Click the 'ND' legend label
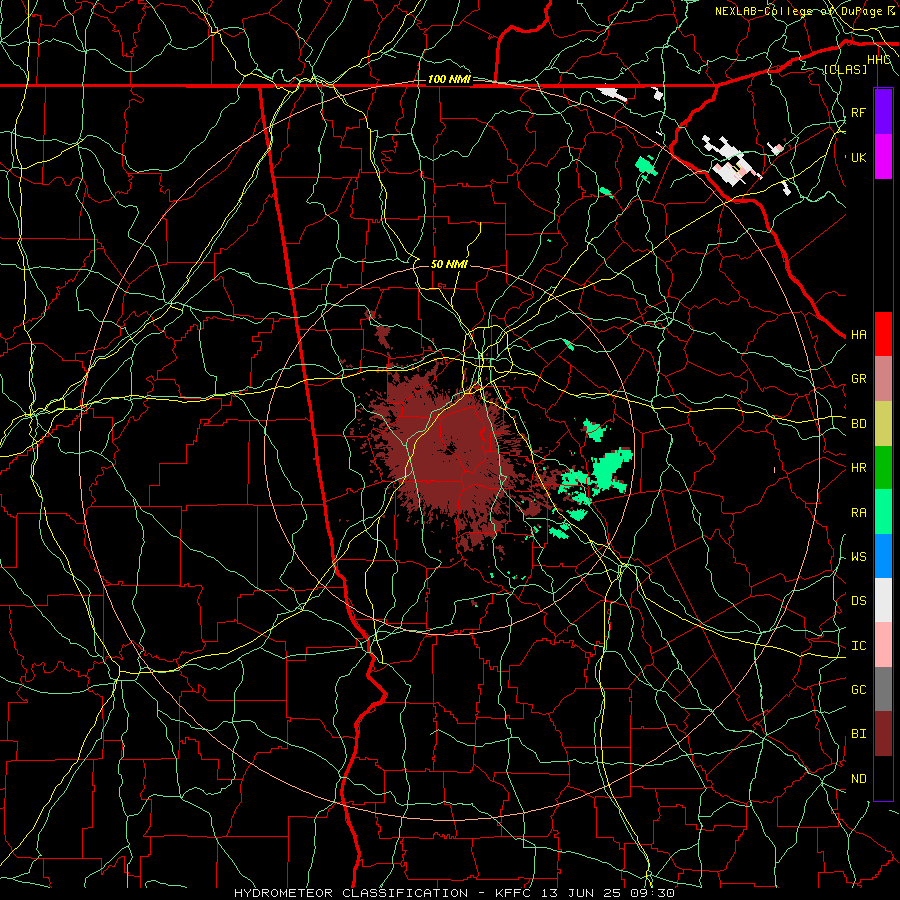The height and width of the screenshot is (900, 900). [858, 779]
